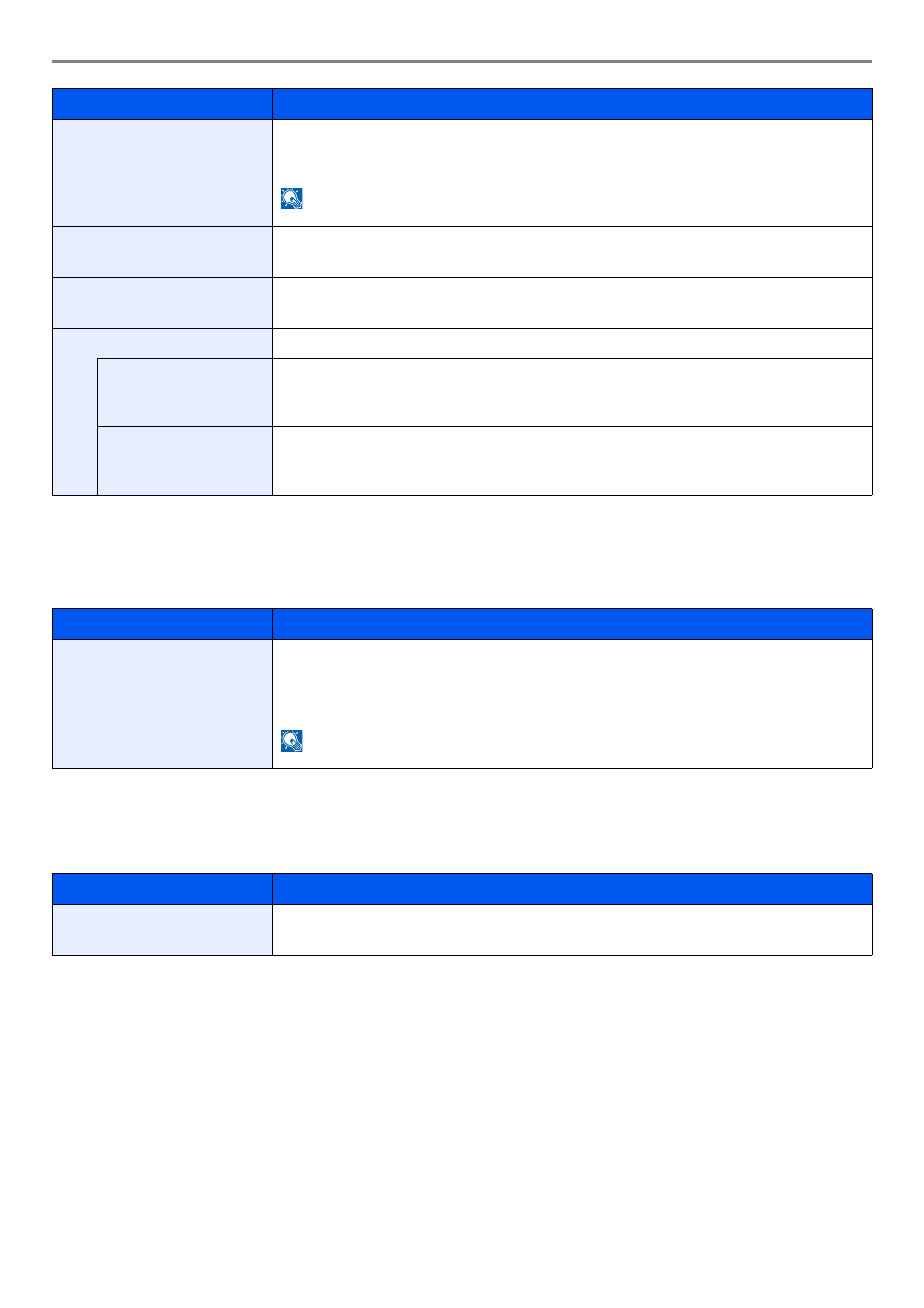
Task: Select the first indented light-blue sub-item cell
Action: coord(185,392)
